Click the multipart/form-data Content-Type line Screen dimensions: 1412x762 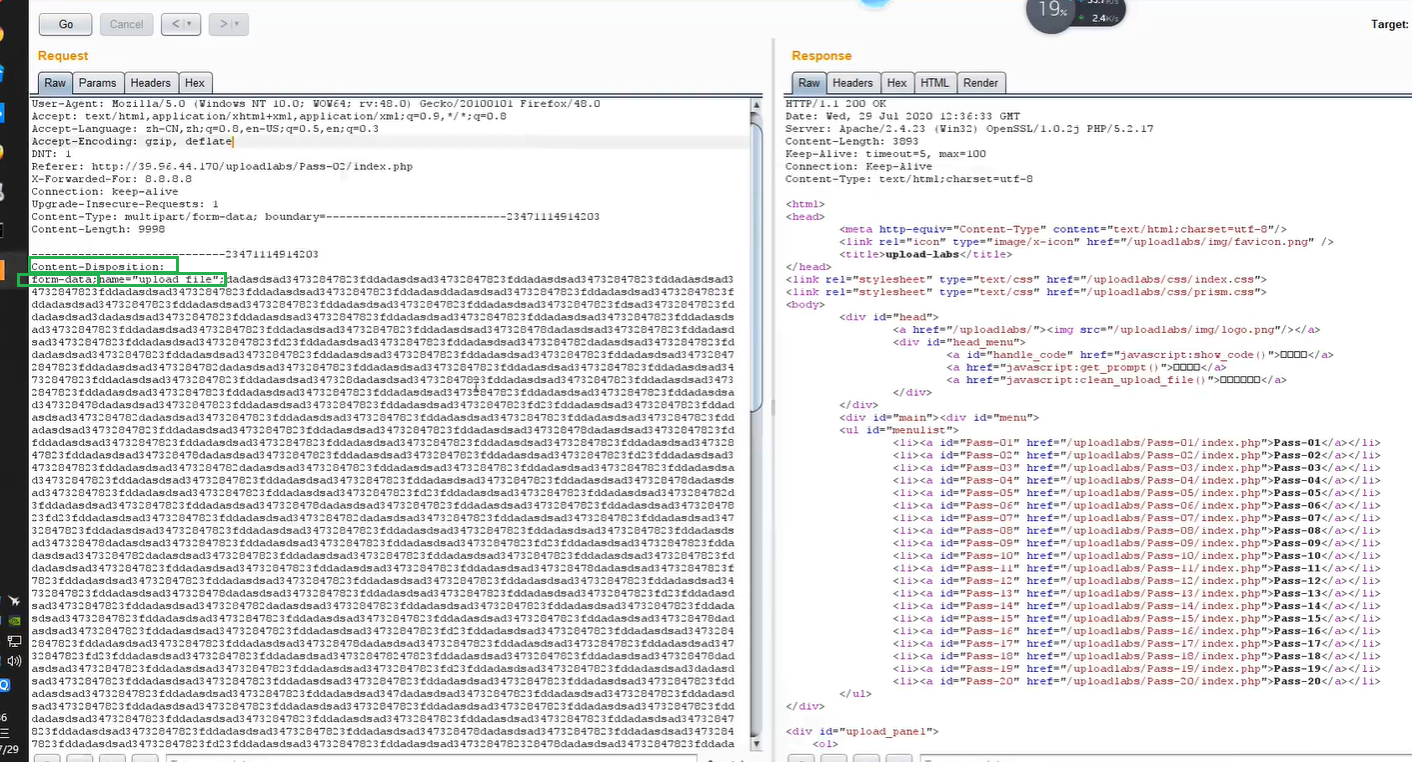coord(316,217)
